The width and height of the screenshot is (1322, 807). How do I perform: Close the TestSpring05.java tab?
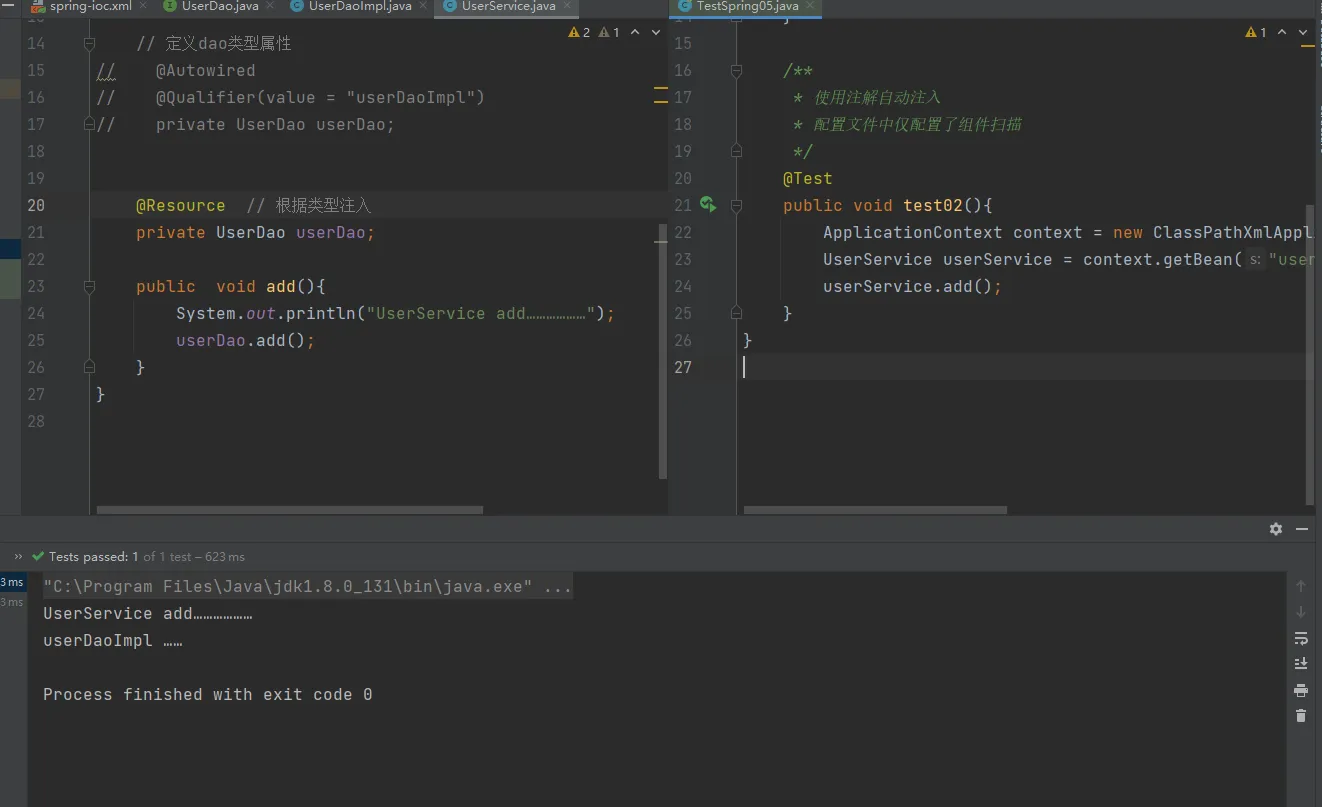pyautogui.click(x=809, y=6)
